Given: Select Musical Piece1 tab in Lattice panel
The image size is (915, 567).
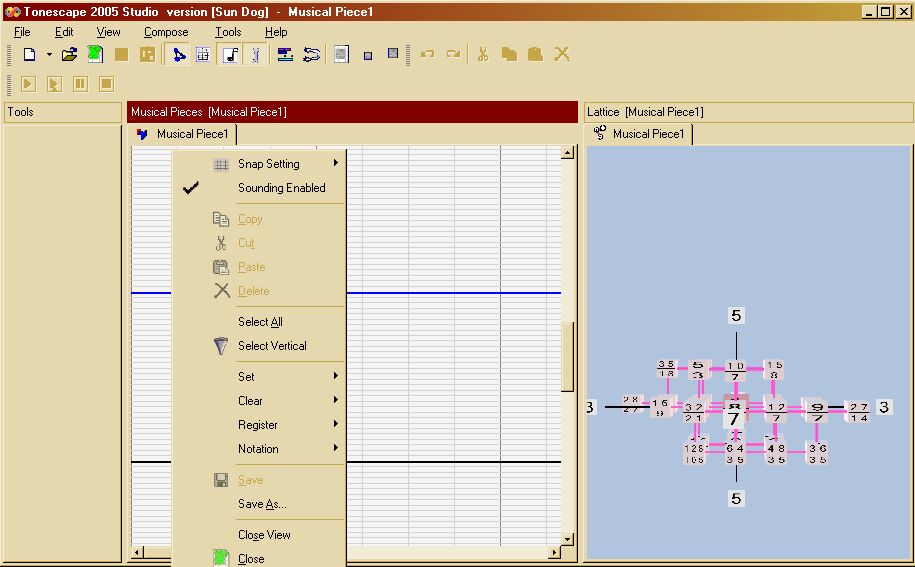Looking at the screenshot, I should pyautogui.click(x=640, y=134).
